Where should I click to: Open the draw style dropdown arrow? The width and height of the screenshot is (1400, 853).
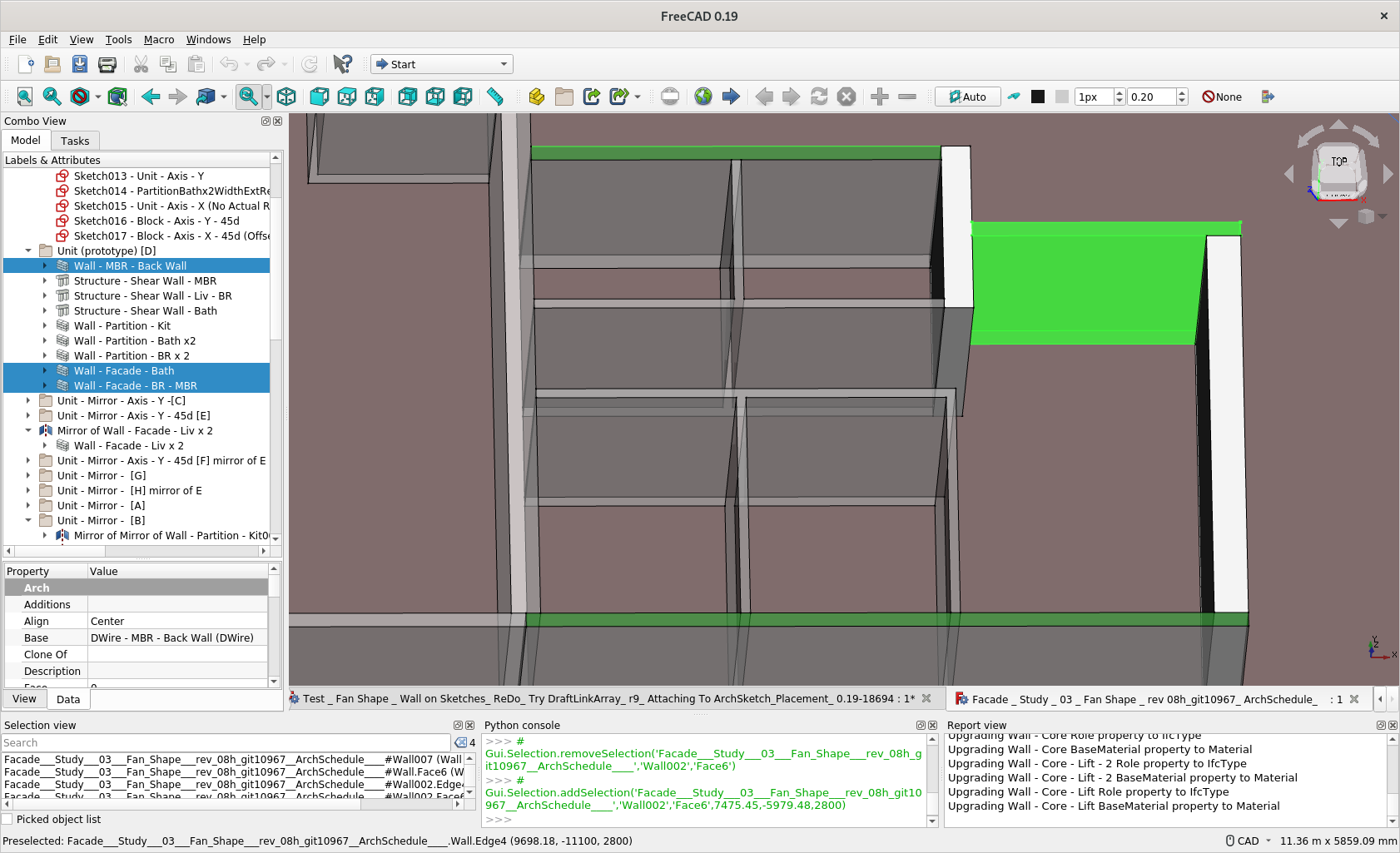pos(97,97)
